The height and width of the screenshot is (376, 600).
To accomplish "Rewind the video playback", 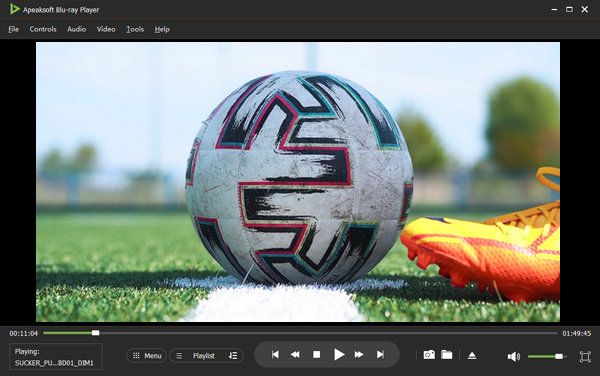I will [295, 355].
